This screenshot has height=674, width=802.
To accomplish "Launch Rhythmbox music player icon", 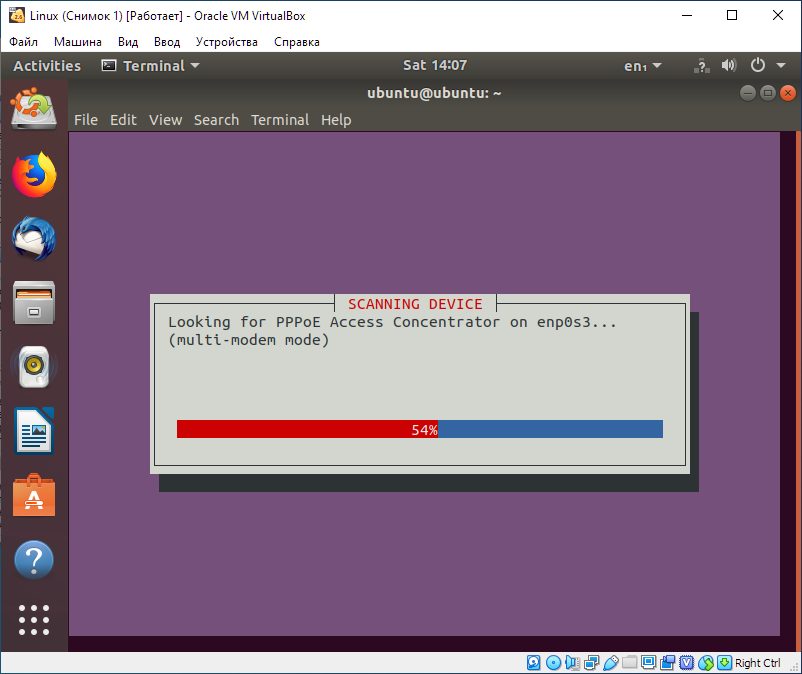I will pos(34,368).
